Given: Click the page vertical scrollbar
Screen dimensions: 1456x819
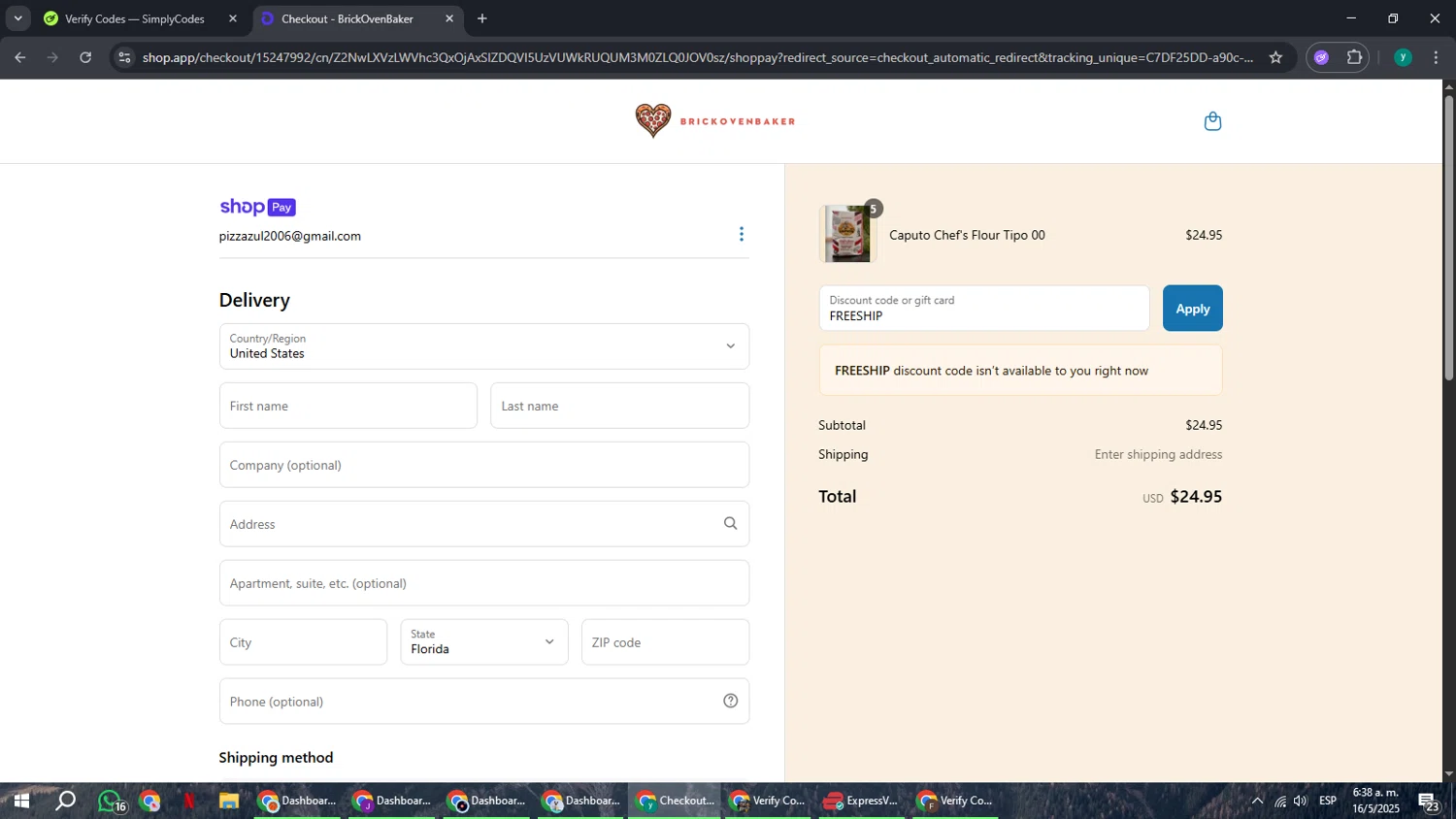Looking at the screenshot, I should click(1449, 238).
